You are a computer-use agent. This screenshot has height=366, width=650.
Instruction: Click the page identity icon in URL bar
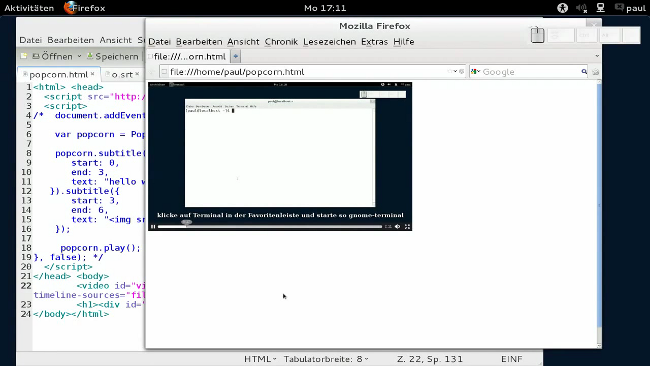(x=164, y=72)
